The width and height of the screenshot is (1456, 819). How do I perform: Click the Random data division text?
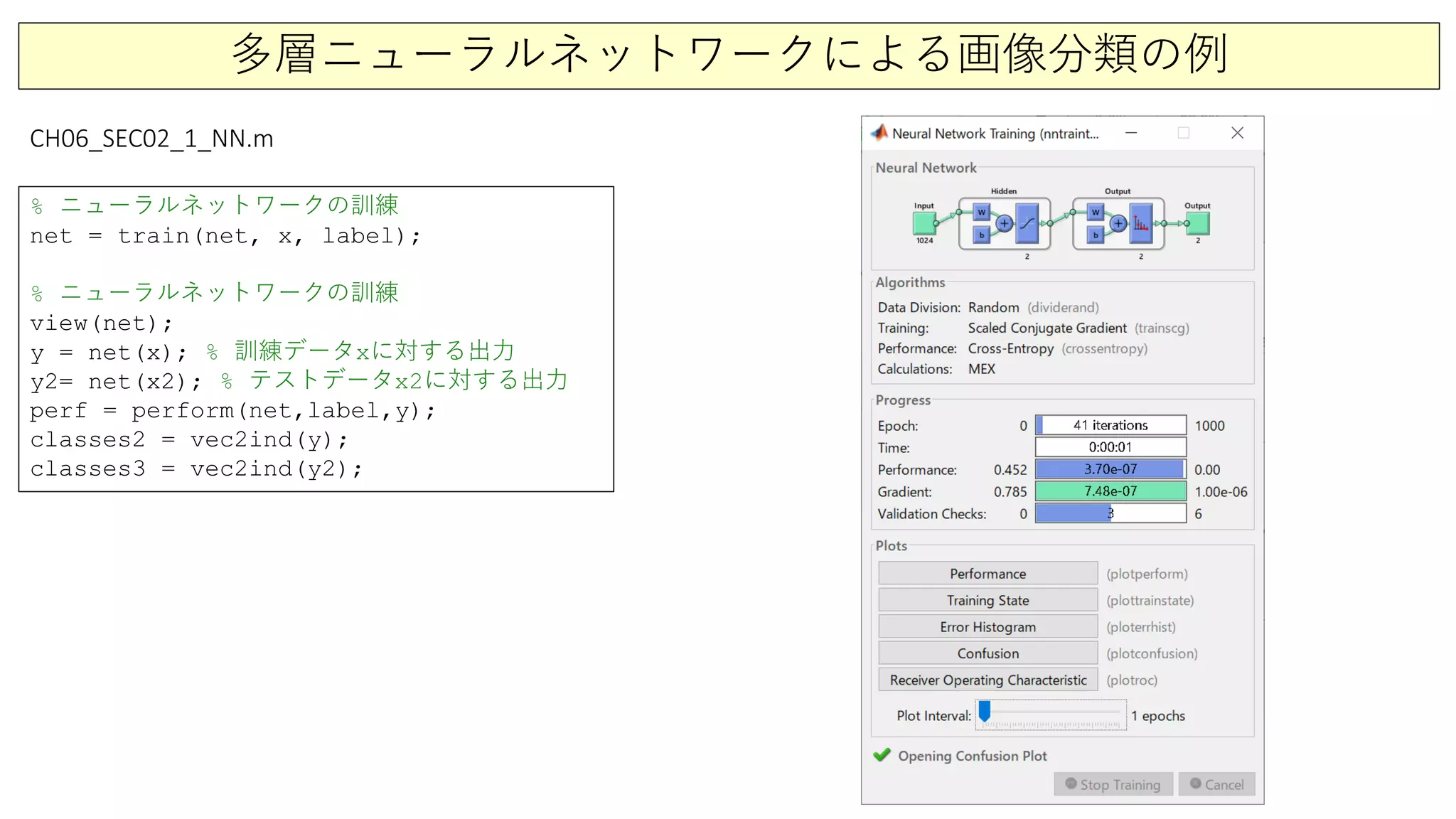point(993,307)
